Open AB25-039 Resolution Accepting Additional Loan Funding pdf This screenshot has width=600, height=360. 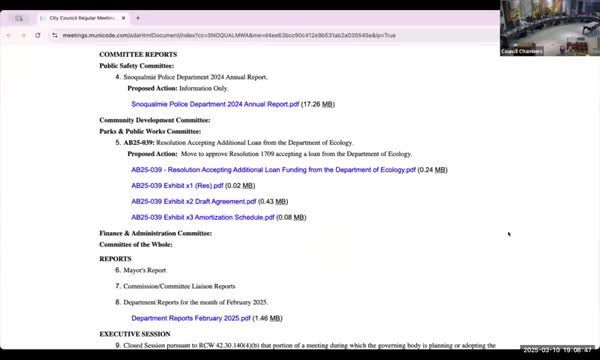(x=273, y=169)
